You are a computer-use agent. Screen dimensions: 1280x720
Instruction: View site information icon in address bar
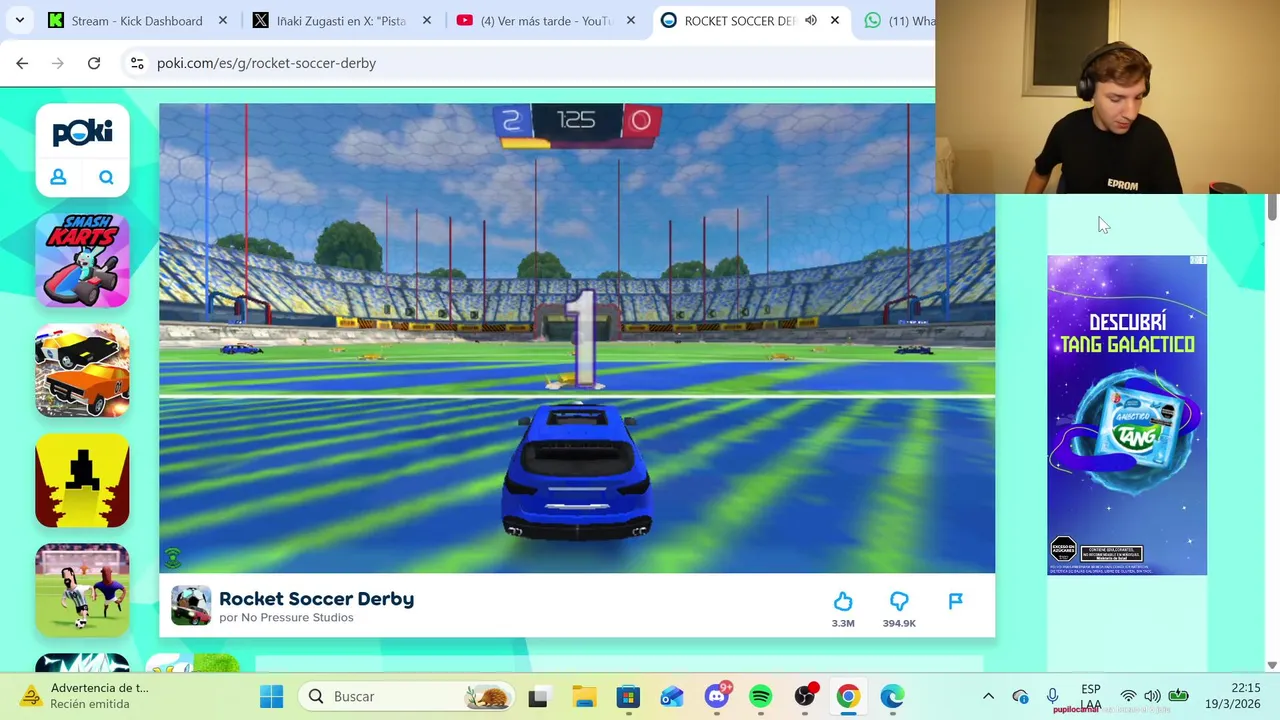pos(138,63)
